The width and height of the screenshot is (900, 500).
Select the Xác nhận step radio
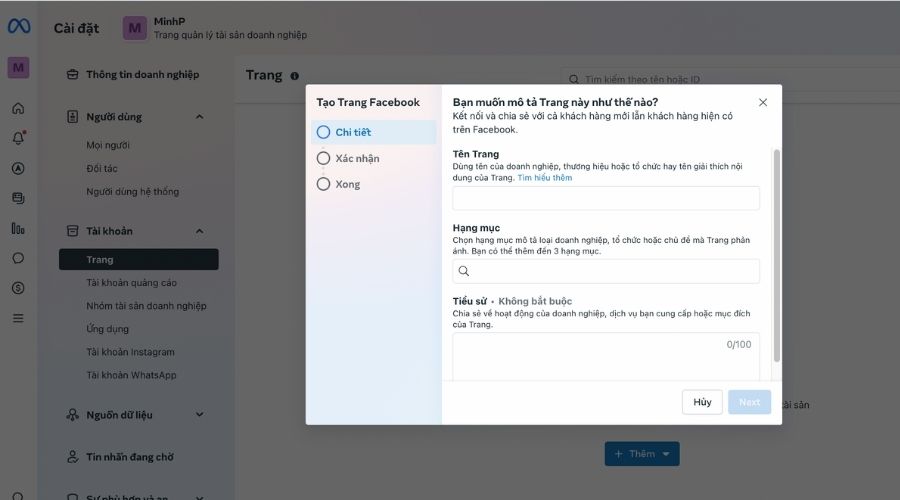(x=324, y=158)
